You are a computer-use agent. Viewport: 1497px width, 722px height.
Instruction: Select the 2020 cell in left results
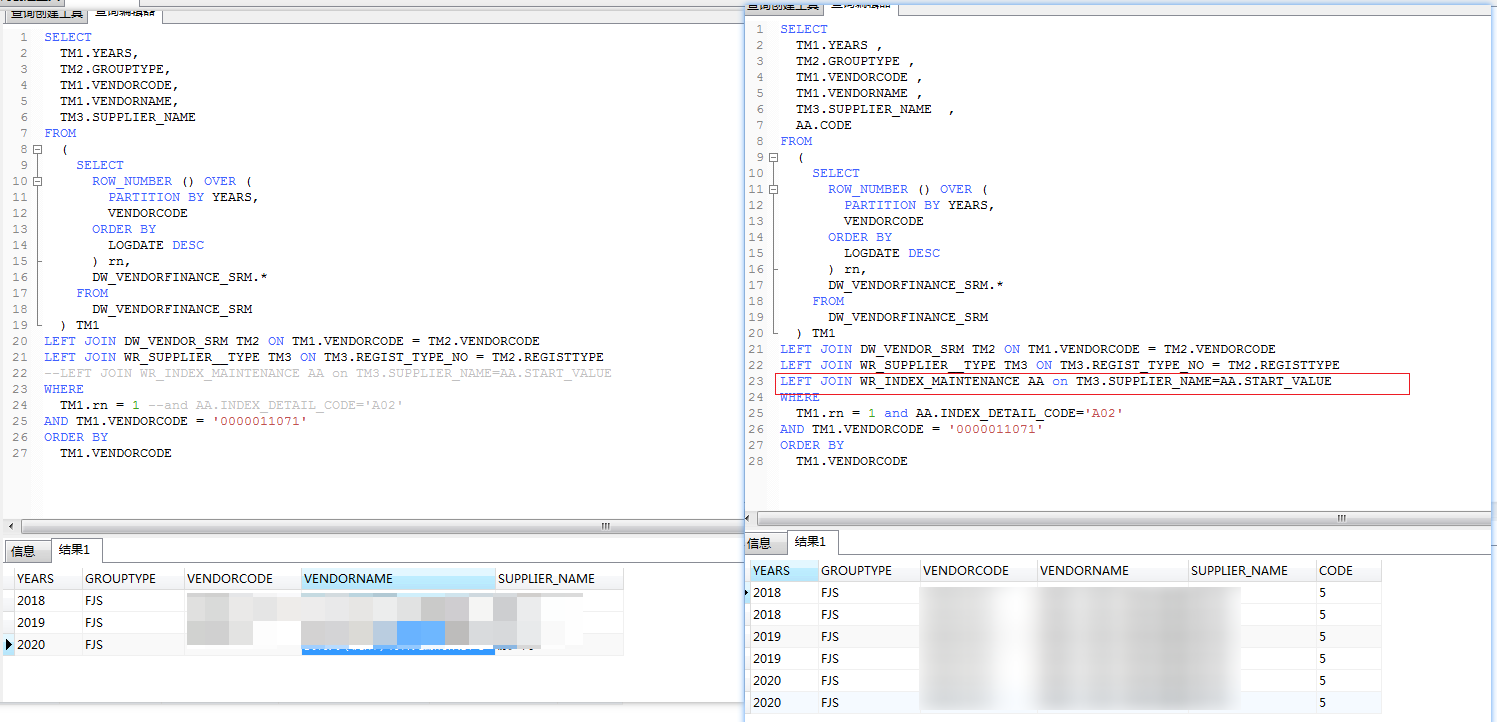47,645
